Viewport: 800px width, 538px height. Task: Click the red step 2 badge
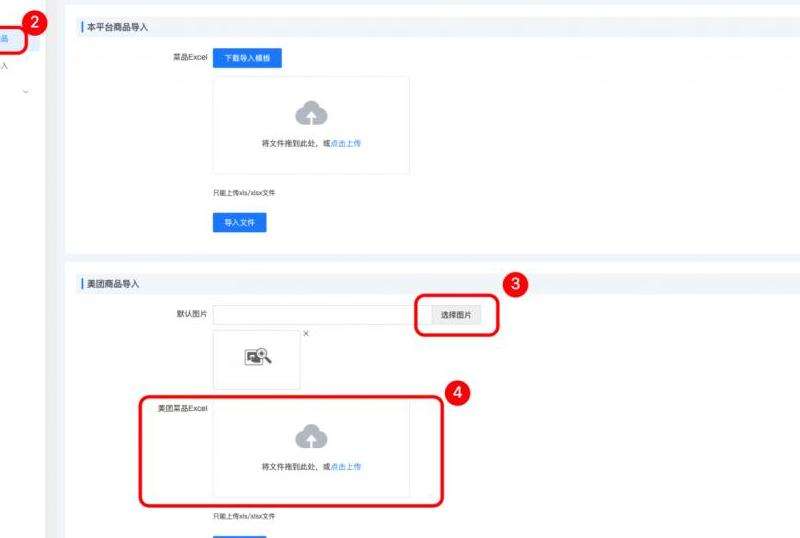34,20
